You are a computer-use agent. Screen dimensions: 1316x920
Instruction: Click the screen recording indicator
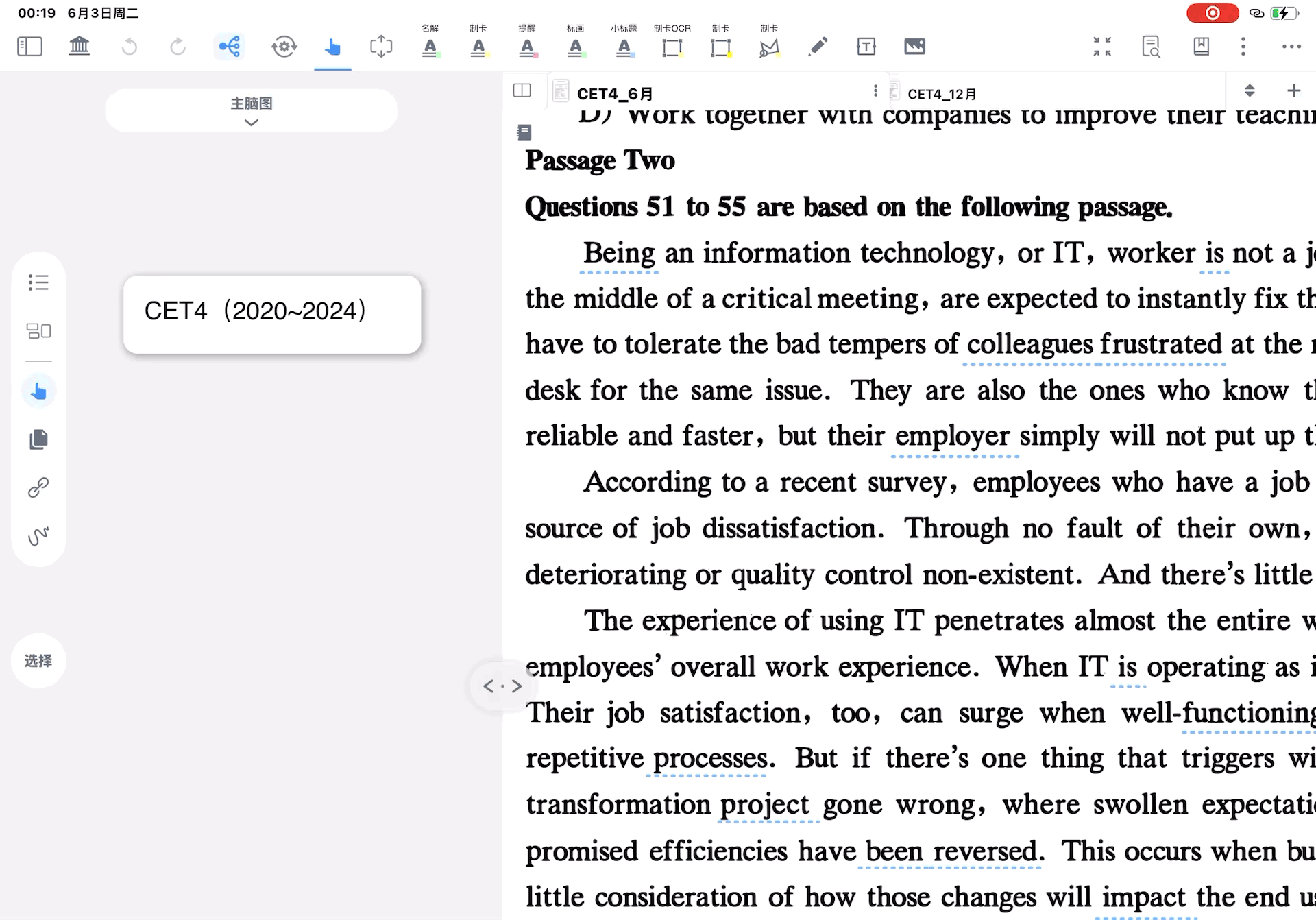1213,13
